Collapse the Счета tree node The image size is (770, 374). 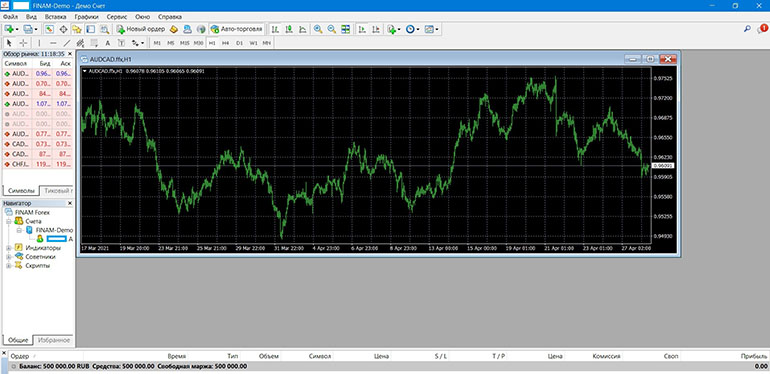click(8, 221)
